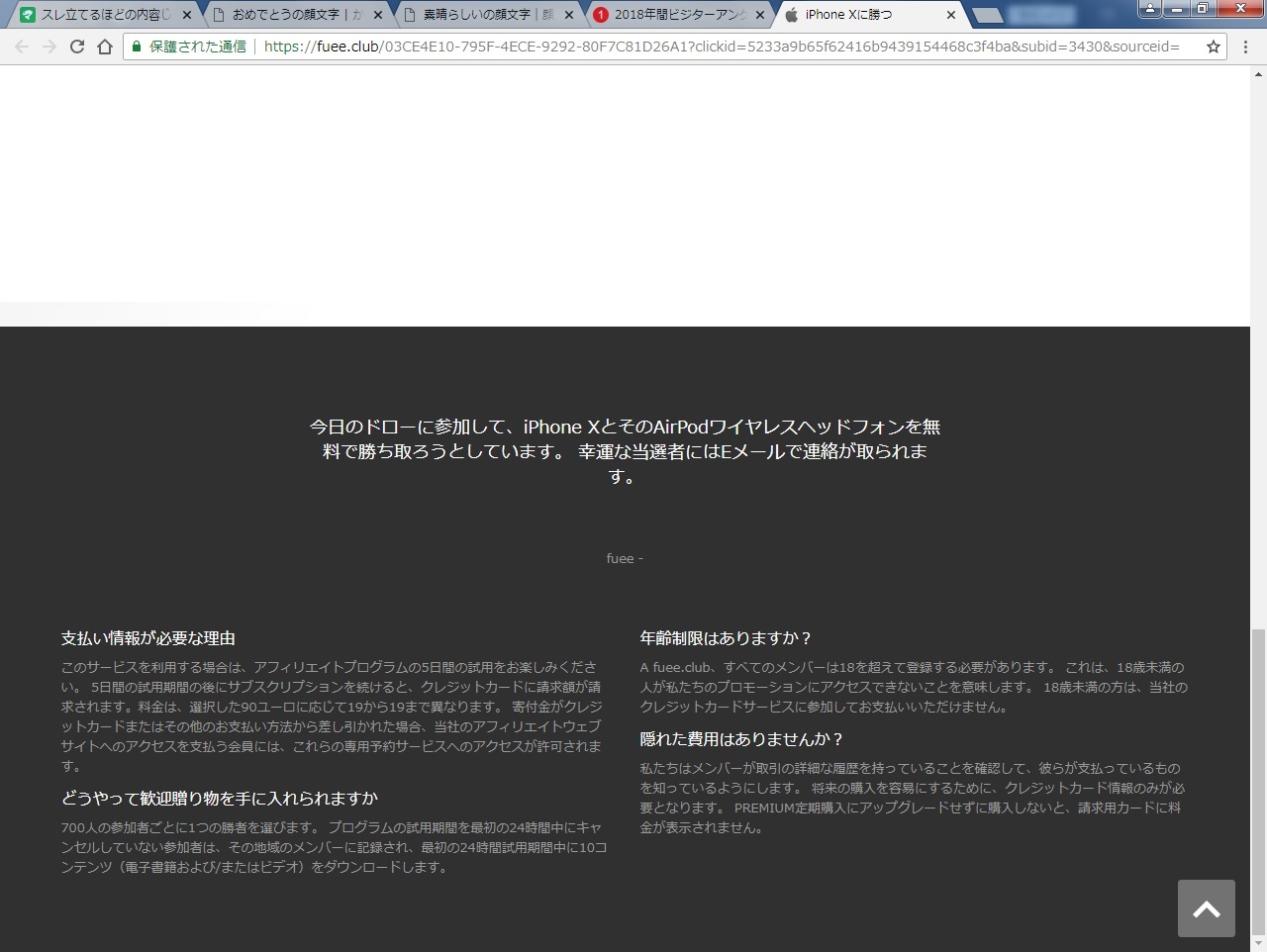Go to the browser home page

105,47
